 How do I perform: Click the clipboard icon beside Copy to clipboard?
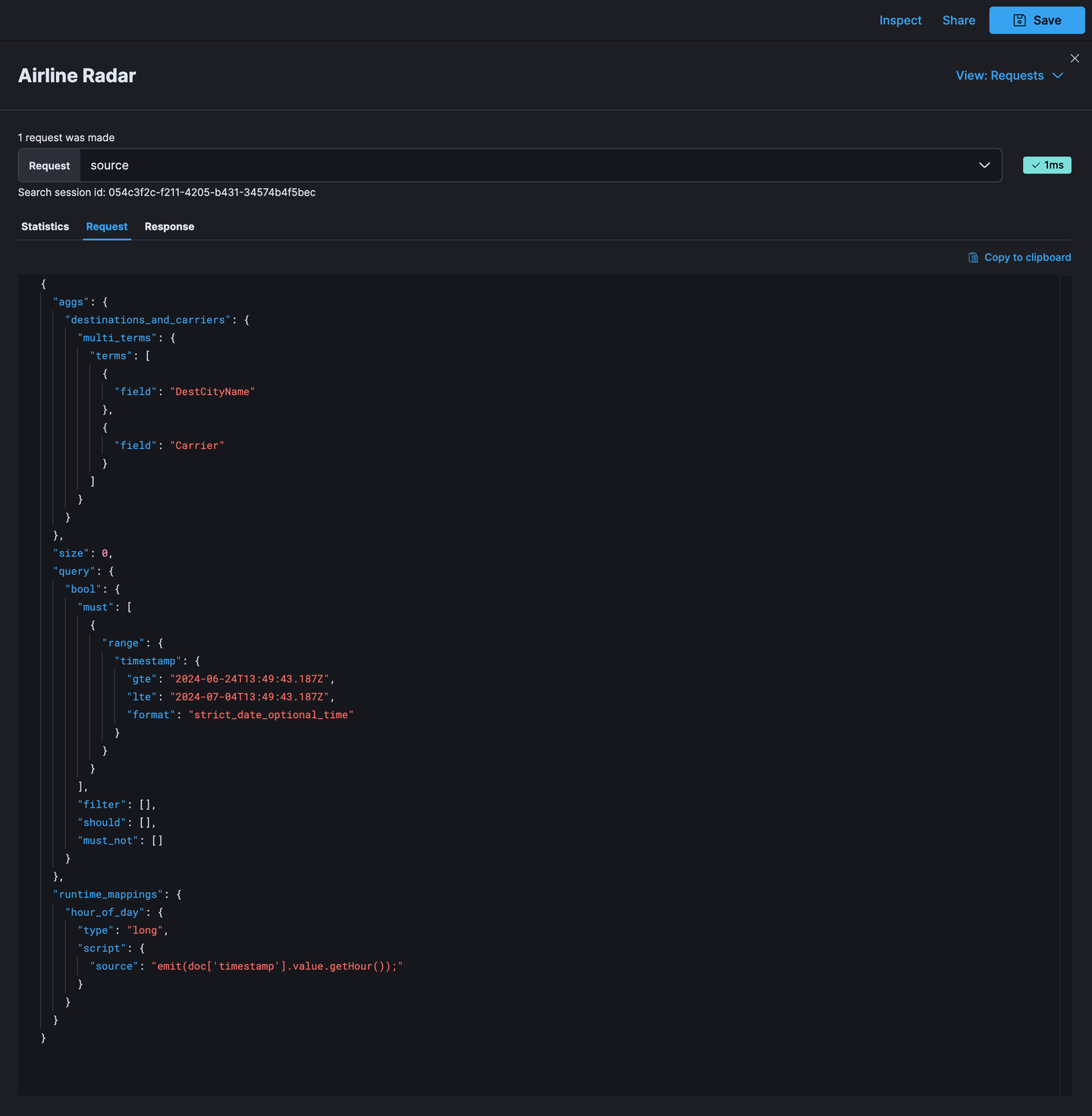973,258
